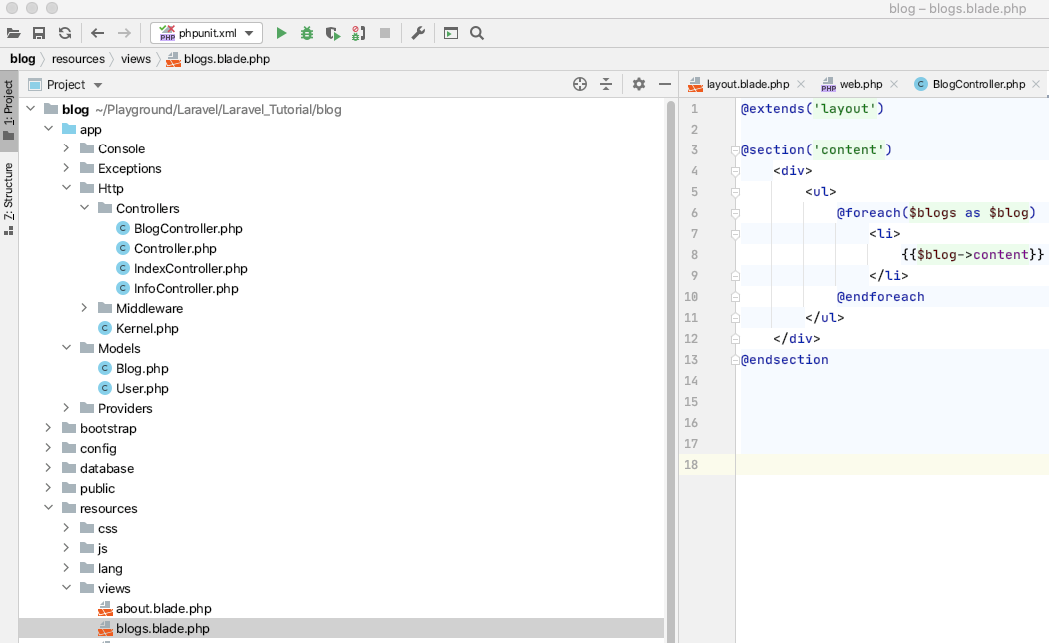The image size is (1049, 643).
Task: Fold the @foreach block in the gutter
Action: [735, 213]
